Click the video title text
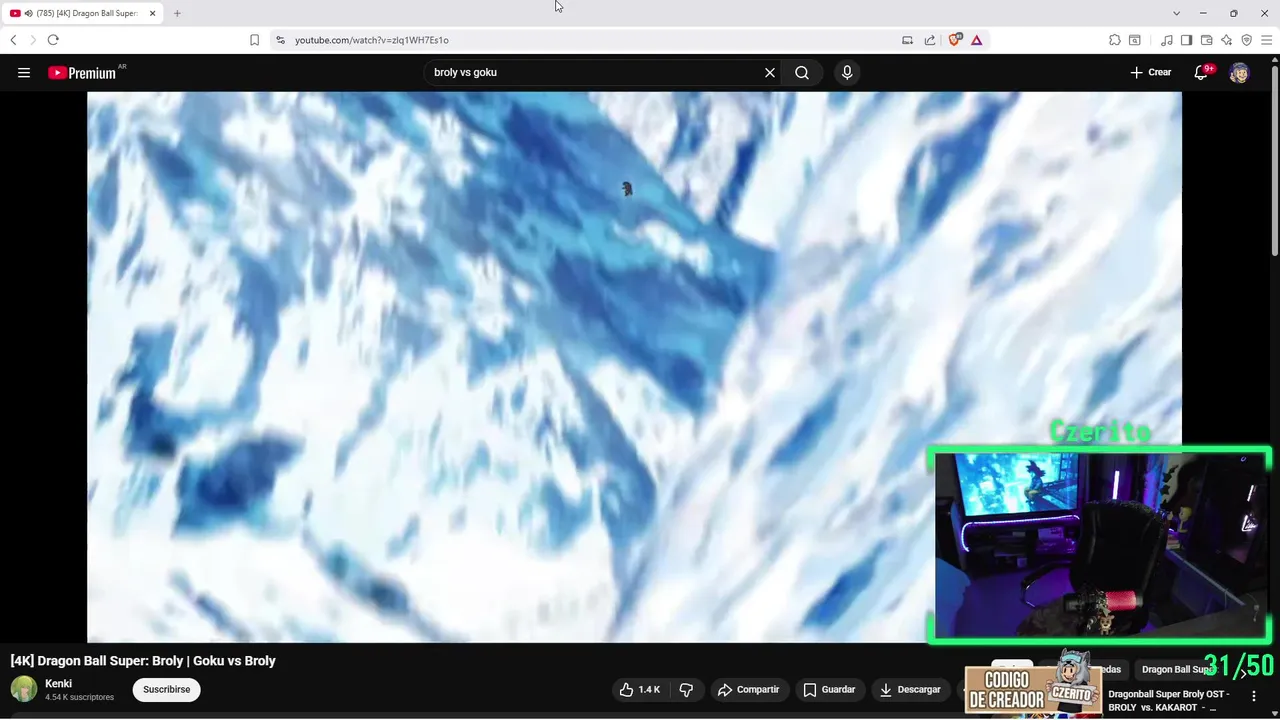The height and width of the screenshot is (720, 1280). (143, 661)
